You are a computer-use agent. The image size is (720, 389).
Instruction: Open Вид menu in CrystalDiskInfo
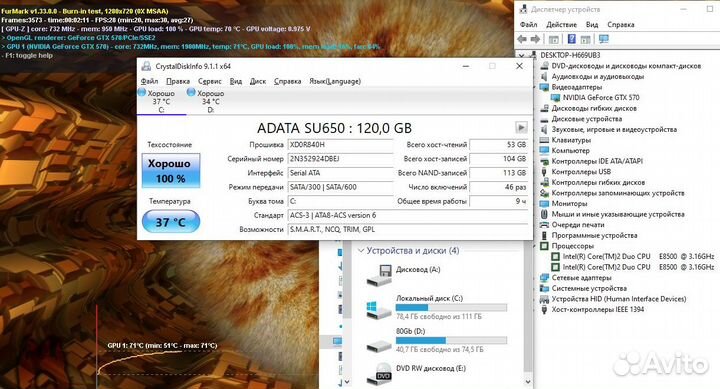click(236, 81)
